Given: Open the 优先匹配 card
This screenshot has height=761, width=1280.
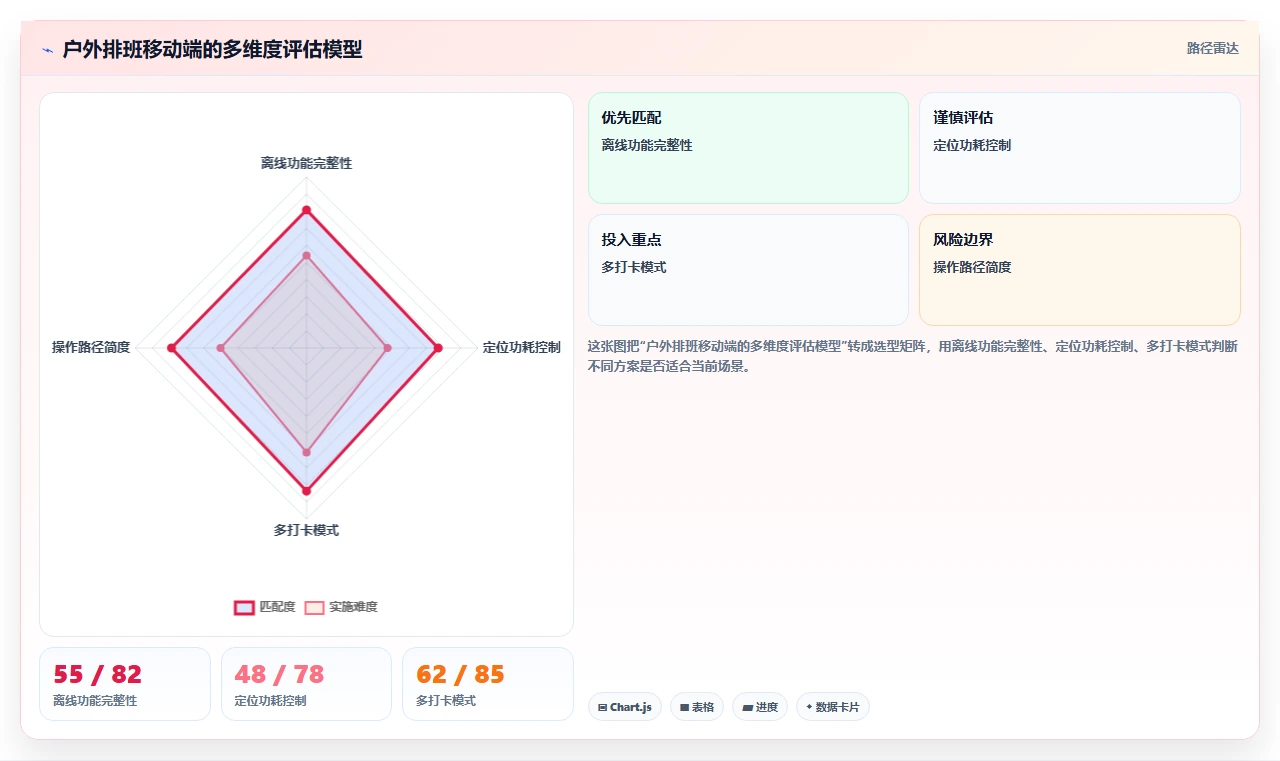Looking at the screenshot, I should pyautogui.click(x=748, y=148).
